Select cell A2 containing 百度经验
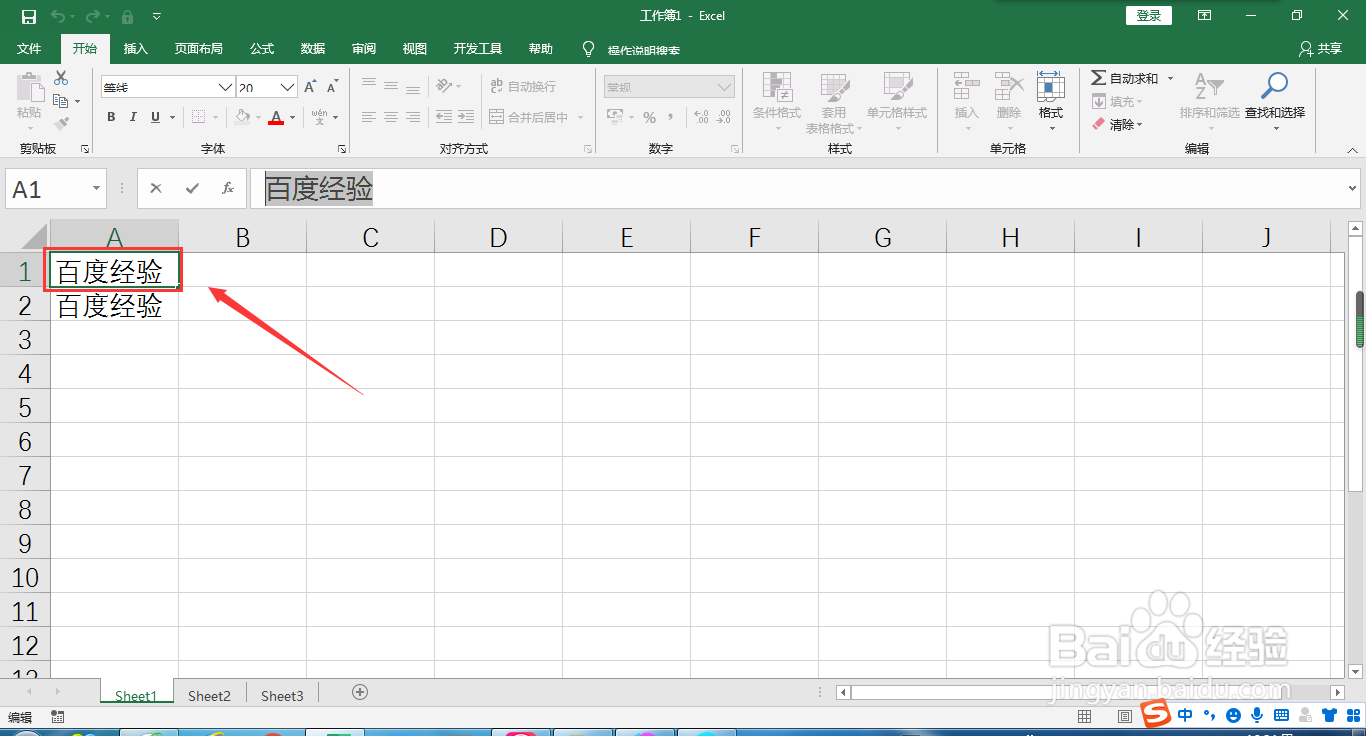 (x=114, y=305)
